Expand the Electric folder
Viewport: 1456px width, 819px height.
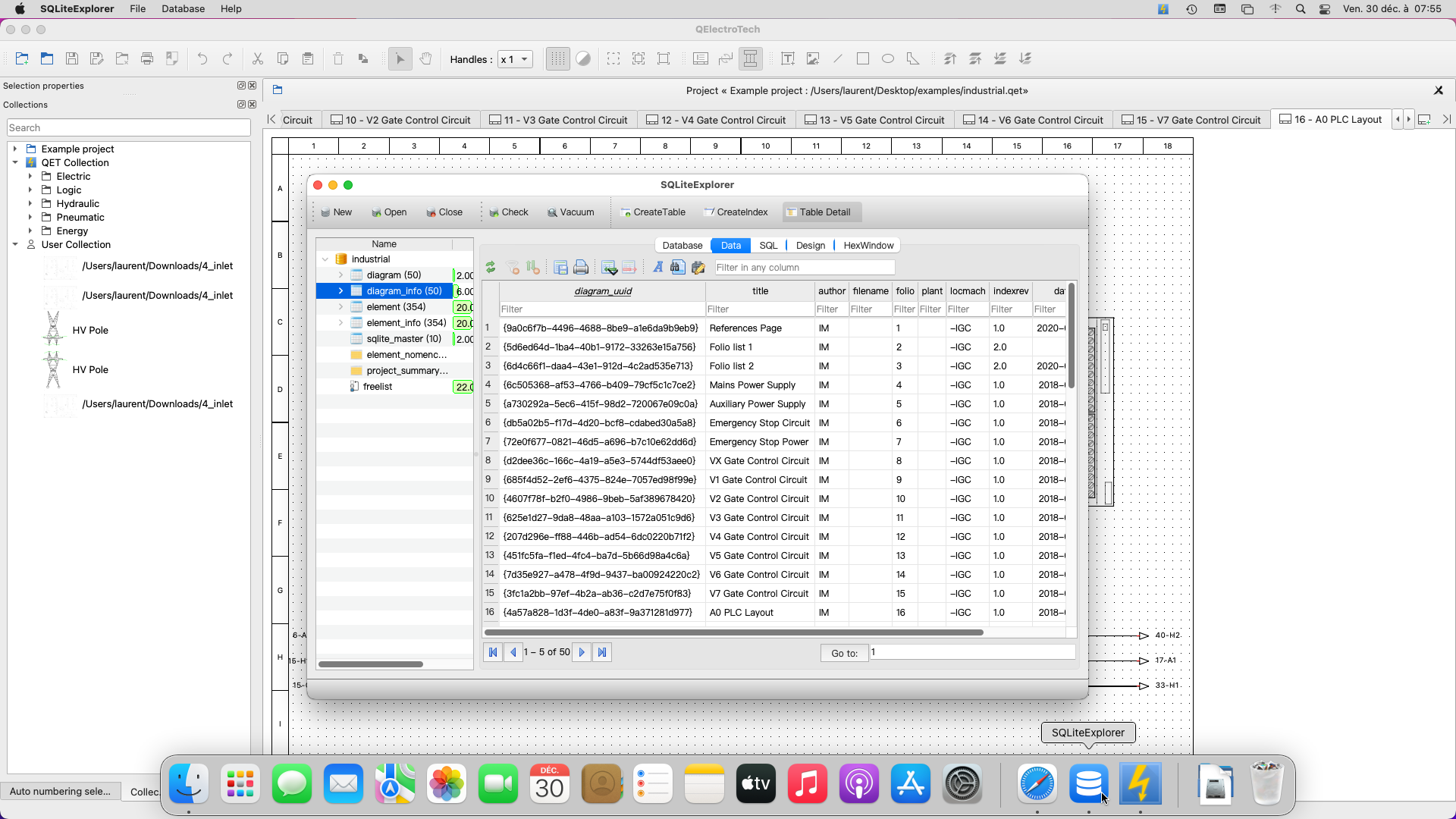pyautogui.click(x=30, y=177)
